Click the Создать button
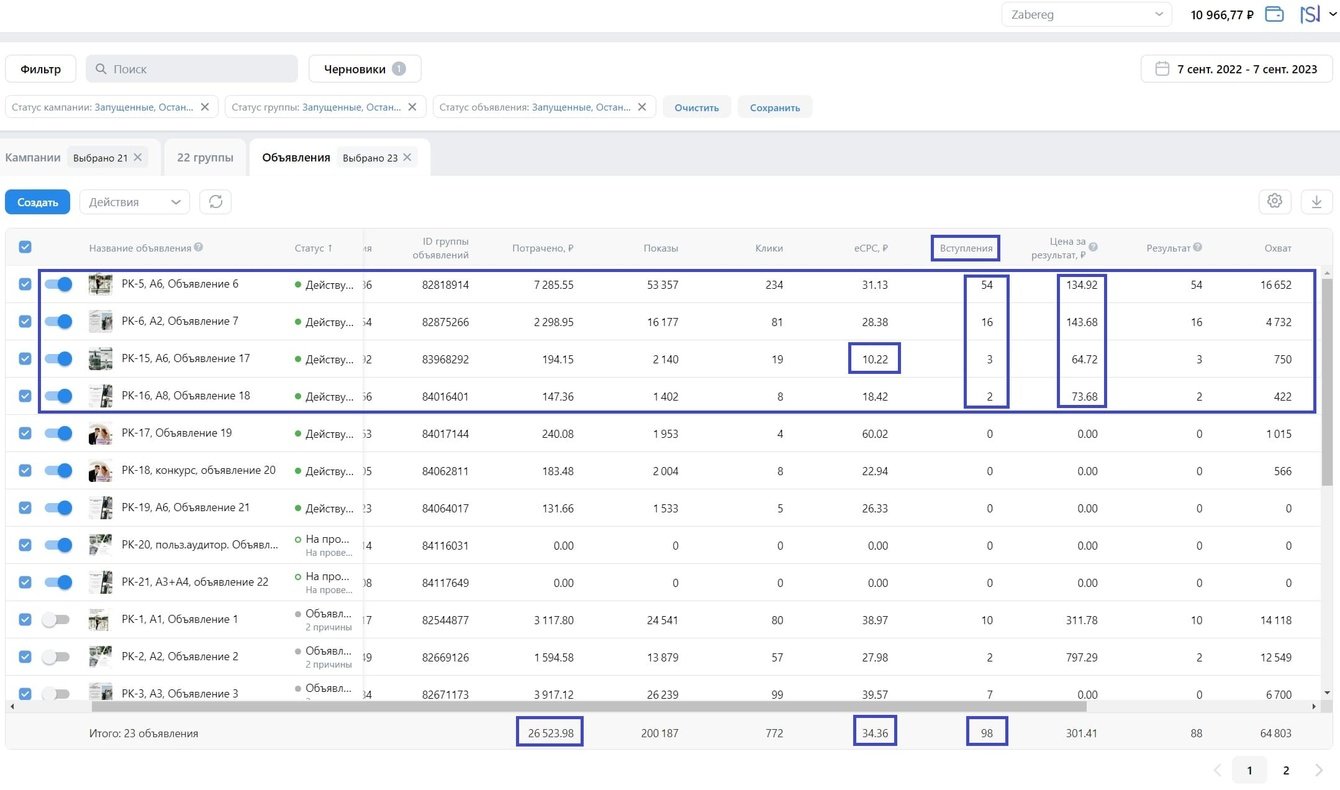 (x=37, y=202)
